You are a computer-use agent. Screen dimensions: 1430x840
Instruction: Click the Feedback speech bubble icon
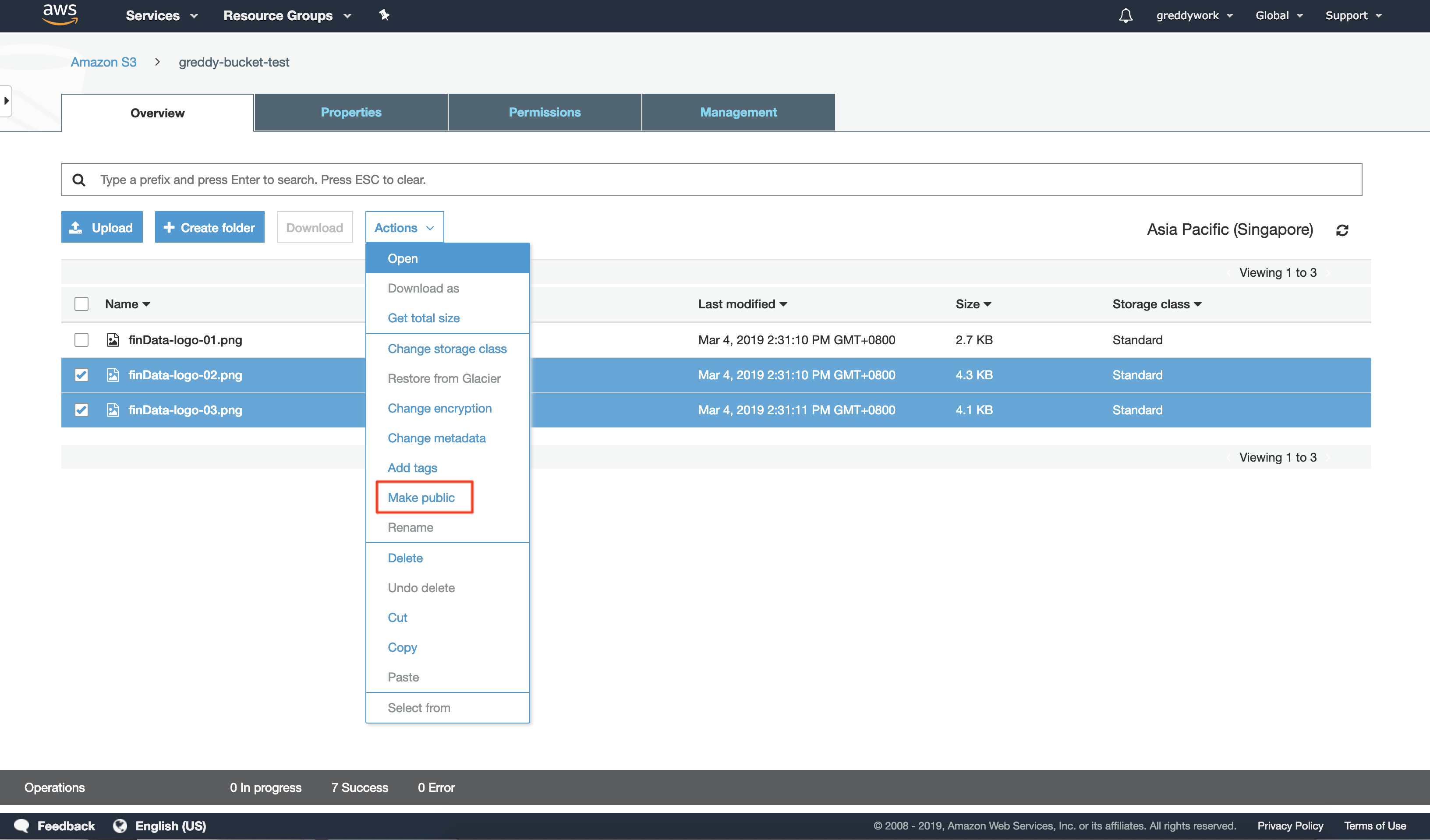click(x=21, y=825)
